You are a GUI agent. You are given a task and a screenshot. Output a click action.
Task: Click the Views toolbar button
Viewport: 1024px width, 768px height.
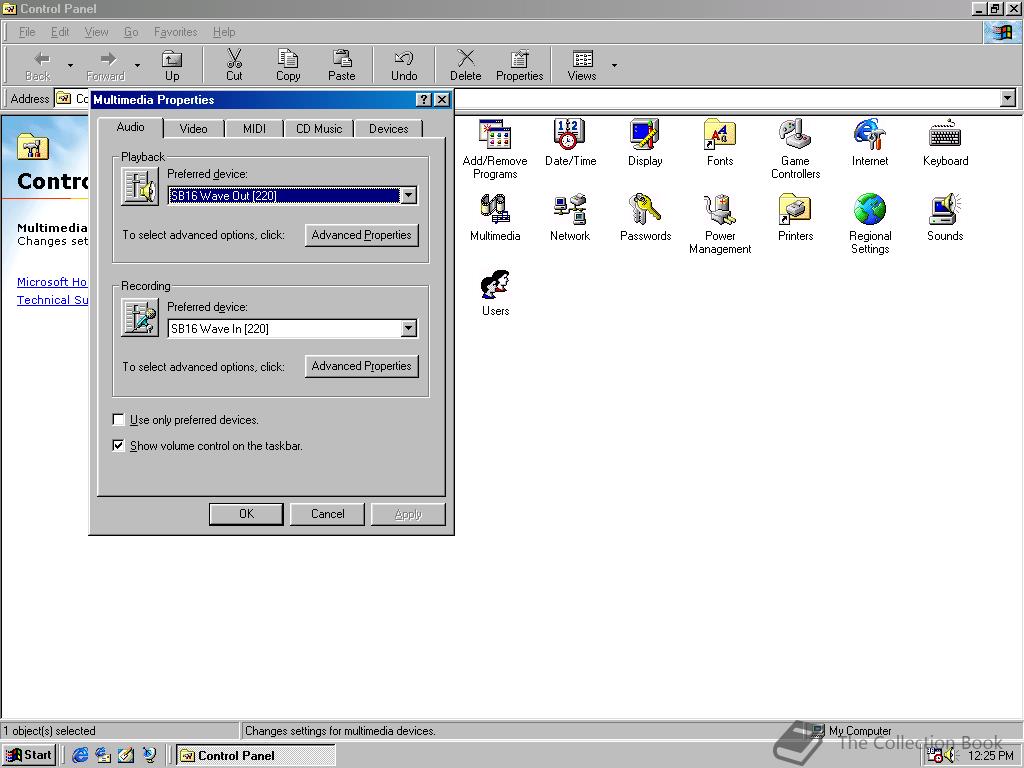coord(581,65)
